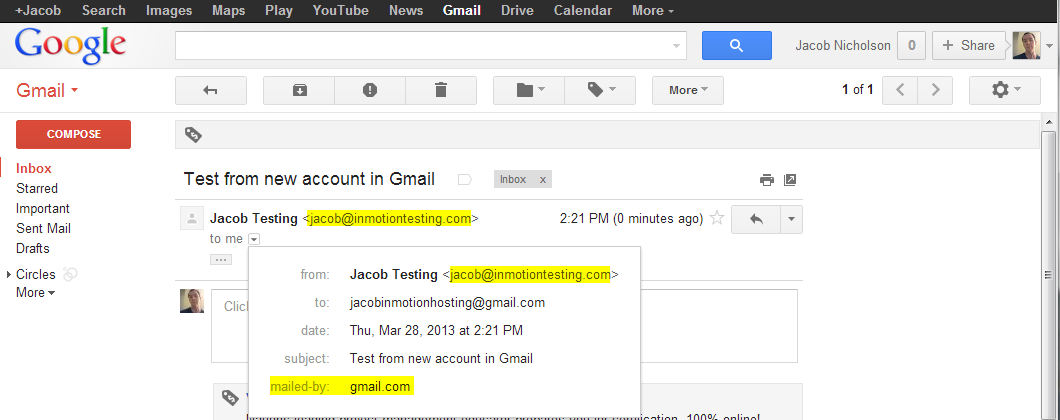Open the Inbox folder
The image size is (1060, 420).
tap(34, 168)
